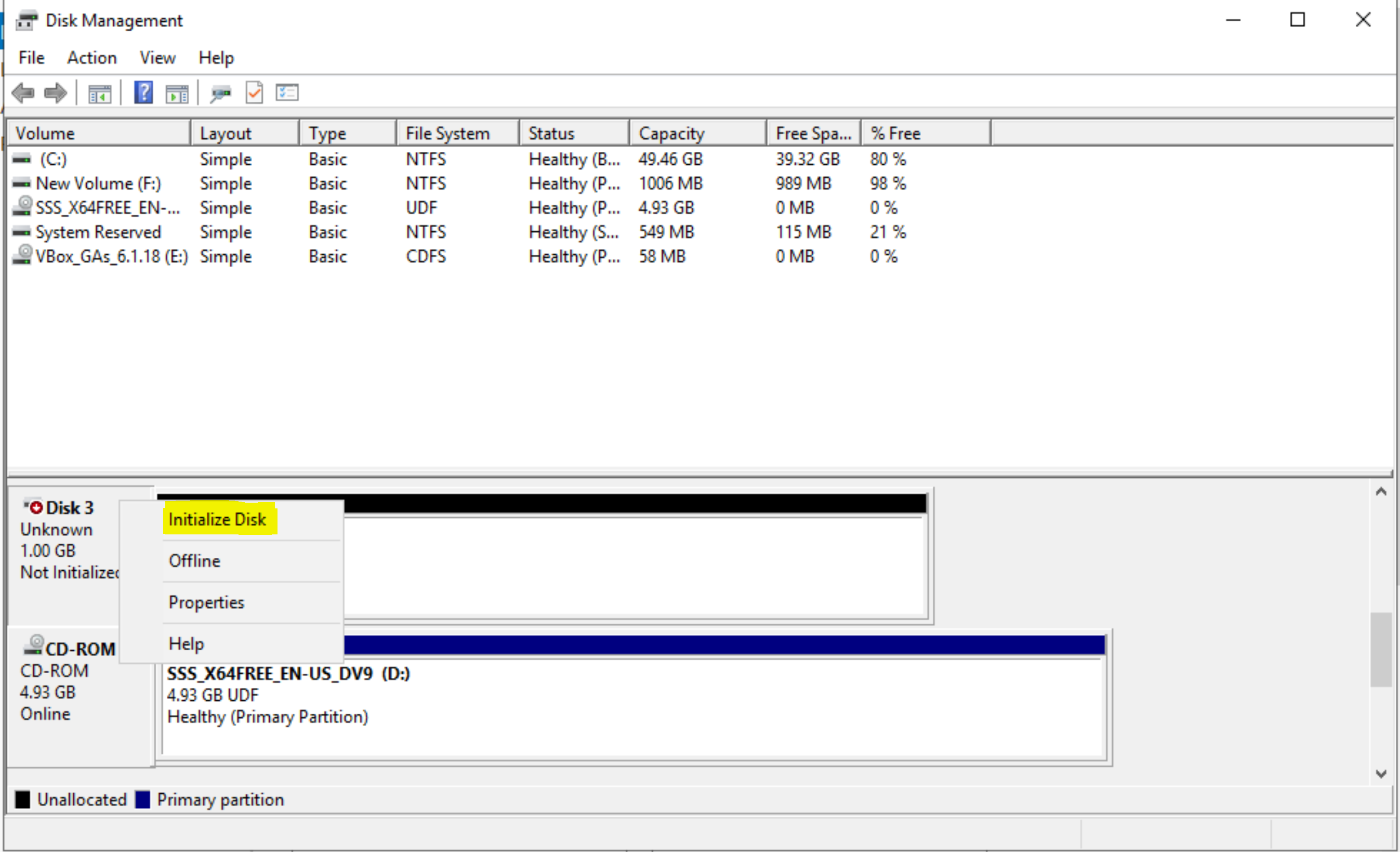Sort by the Type column header
The width and height of the screenshot is (1400, 852).
click(x=348, y=134)
